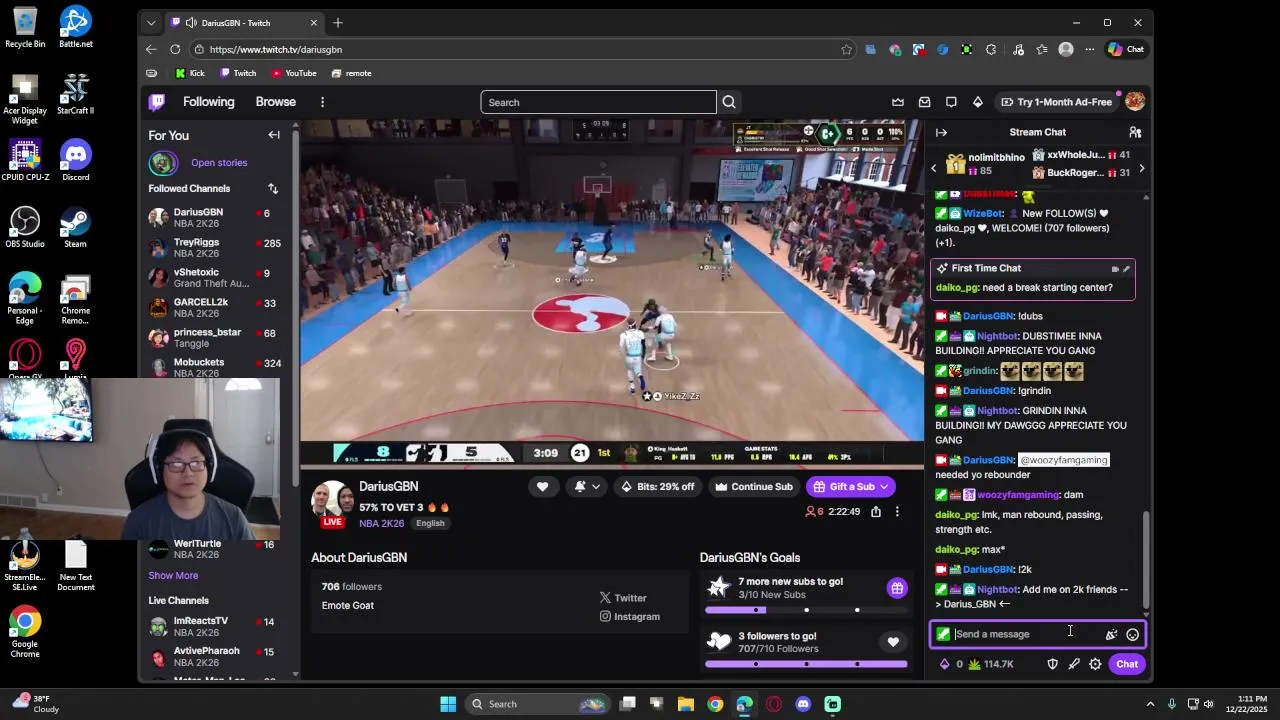Screen dimensions: 1280x720
Task: Launch OBS Studio desktop shortcut
Action: 25,227
